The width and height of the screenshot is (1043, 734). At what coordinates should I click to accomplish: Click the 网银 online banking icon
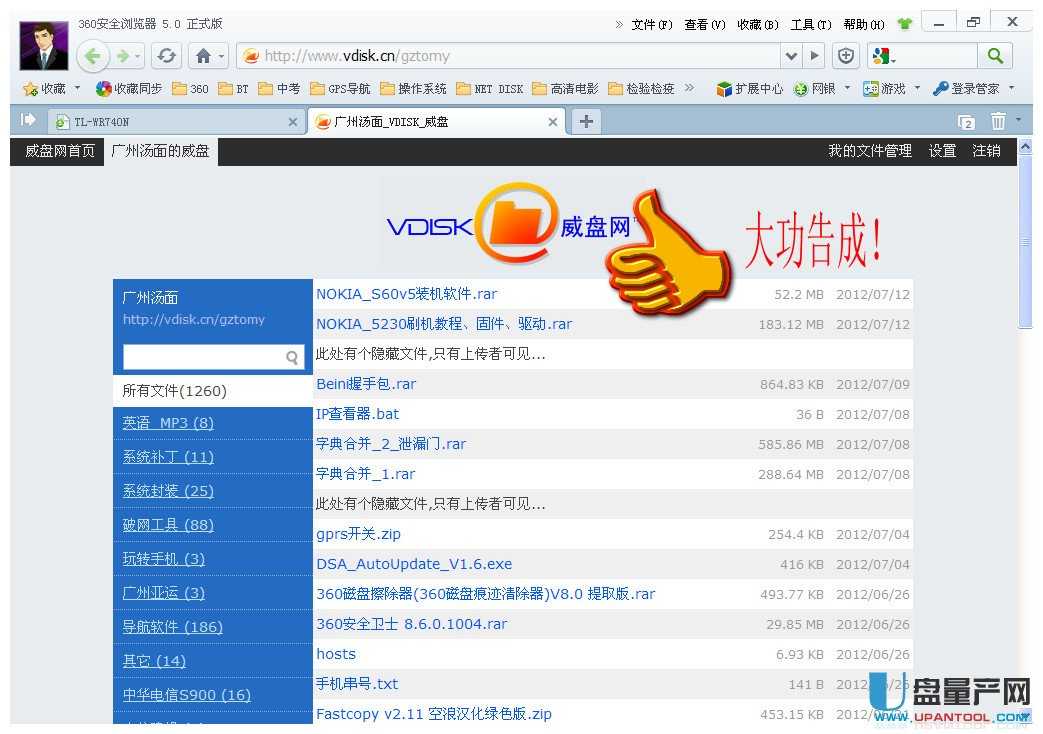tap(799, 88)
